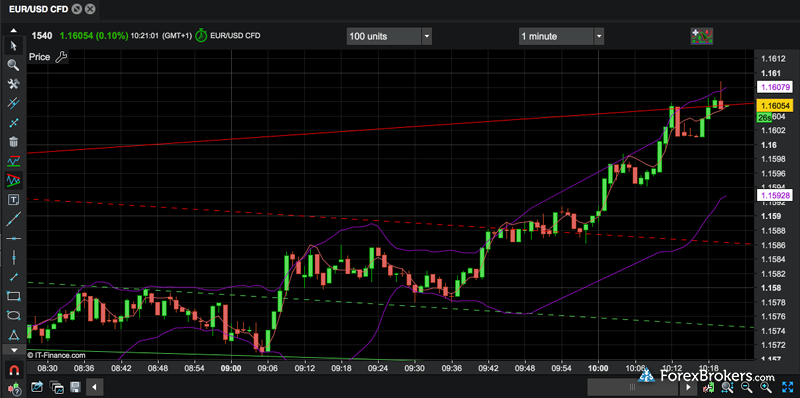Zoom out the chart with minus magnifier

coord(745,388)
